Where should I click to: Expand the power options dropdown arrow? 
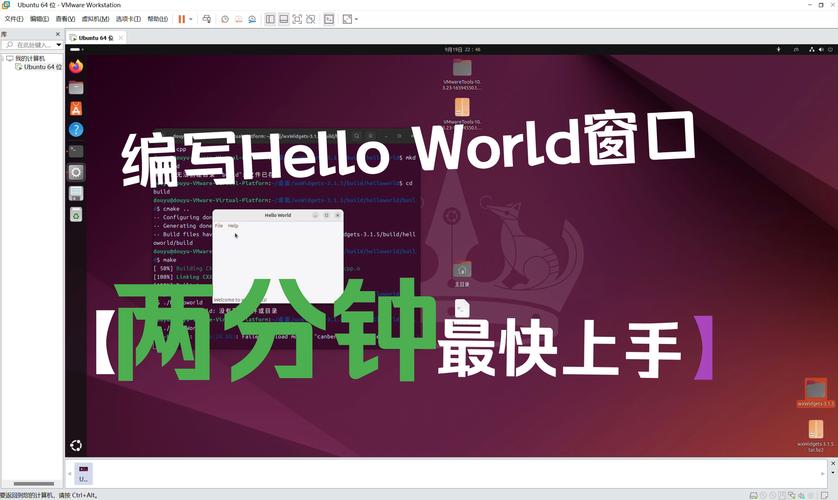click(x=191, y=19)
